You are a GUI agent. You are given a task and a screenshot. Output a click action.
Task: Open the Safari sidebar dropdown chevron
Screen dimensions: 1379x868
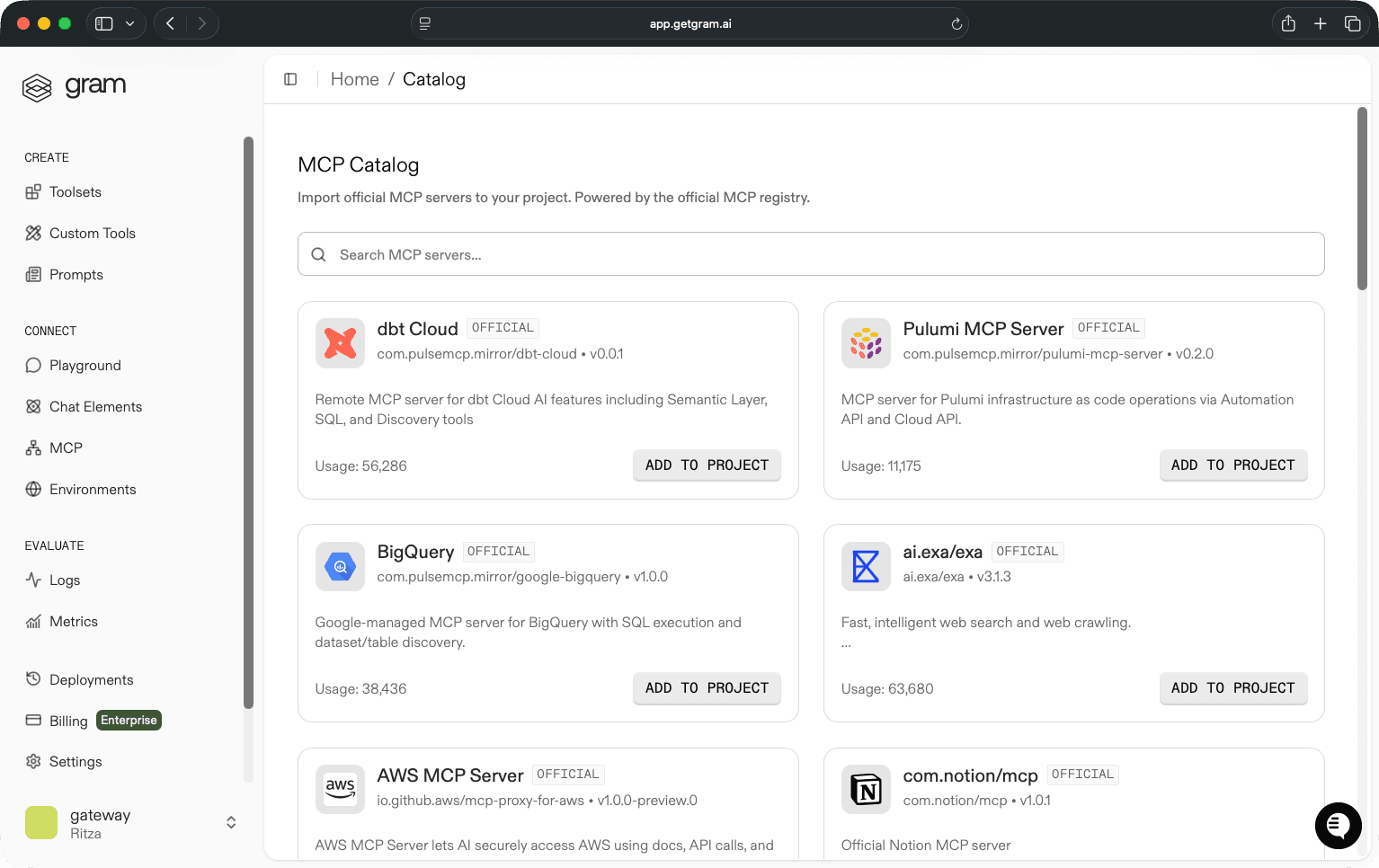point(130,23)
